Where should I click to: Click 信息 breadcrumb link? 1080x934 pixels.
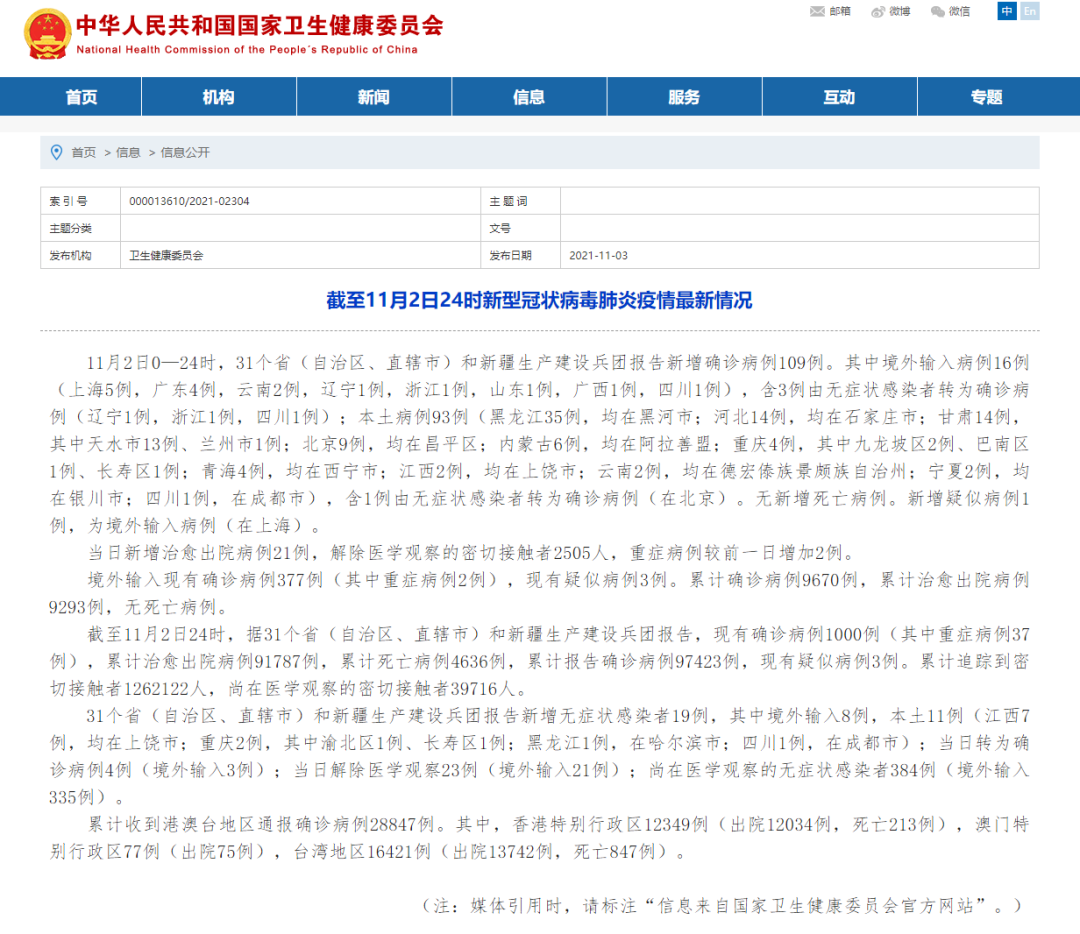click(x=128, y=153)
